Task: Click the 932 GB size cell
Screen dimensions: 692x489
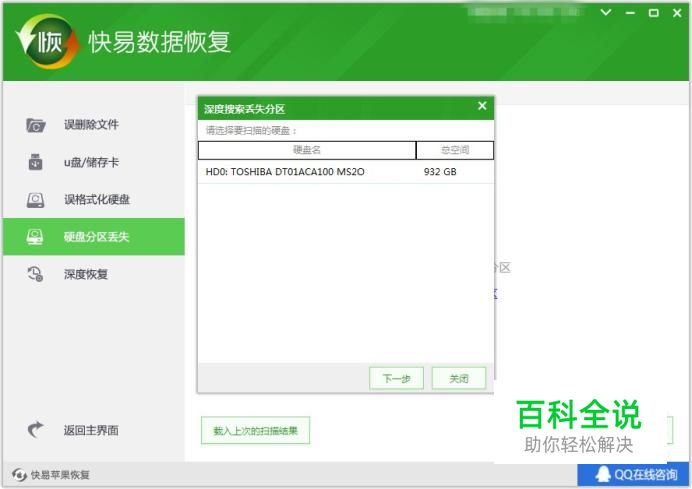Action: (x=440, y=172)
